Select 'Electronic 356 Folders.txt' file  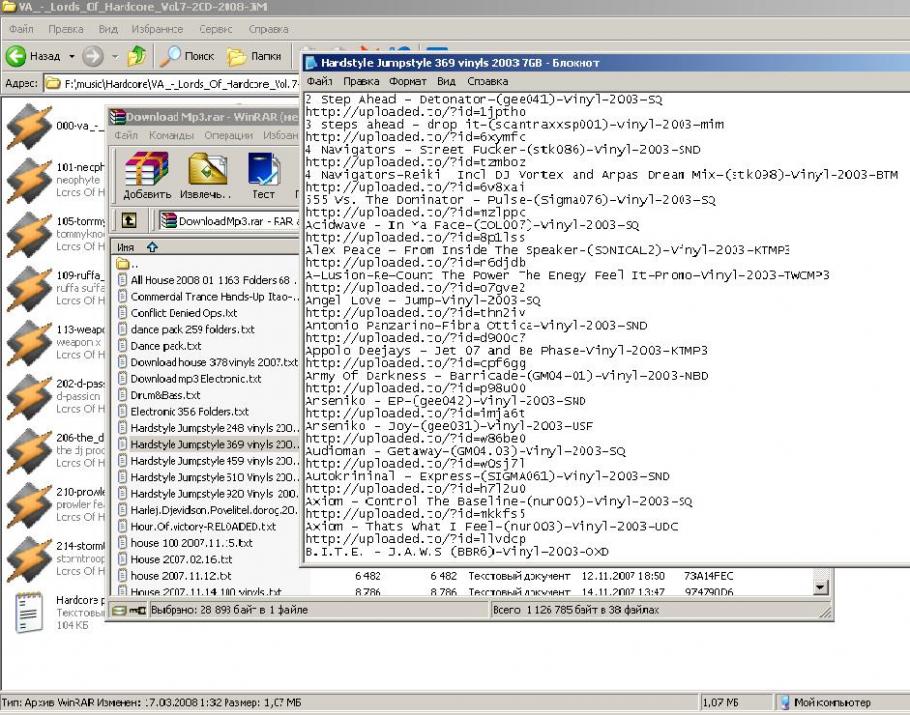click(183, 411)
